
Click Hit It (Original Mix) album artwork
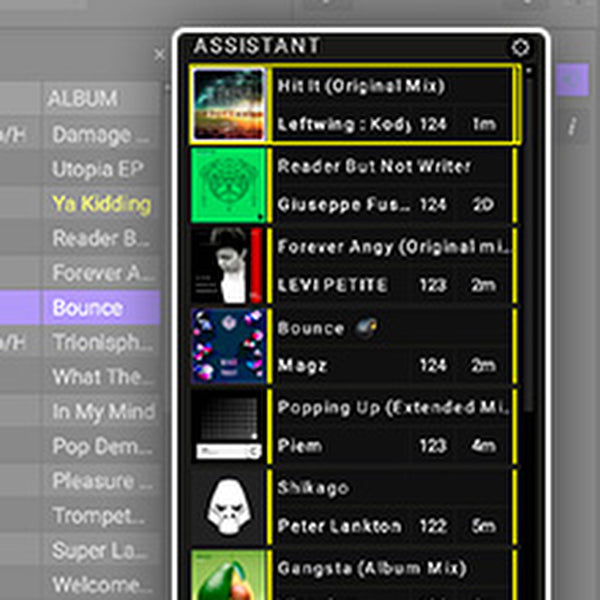[x=229, y=104]
